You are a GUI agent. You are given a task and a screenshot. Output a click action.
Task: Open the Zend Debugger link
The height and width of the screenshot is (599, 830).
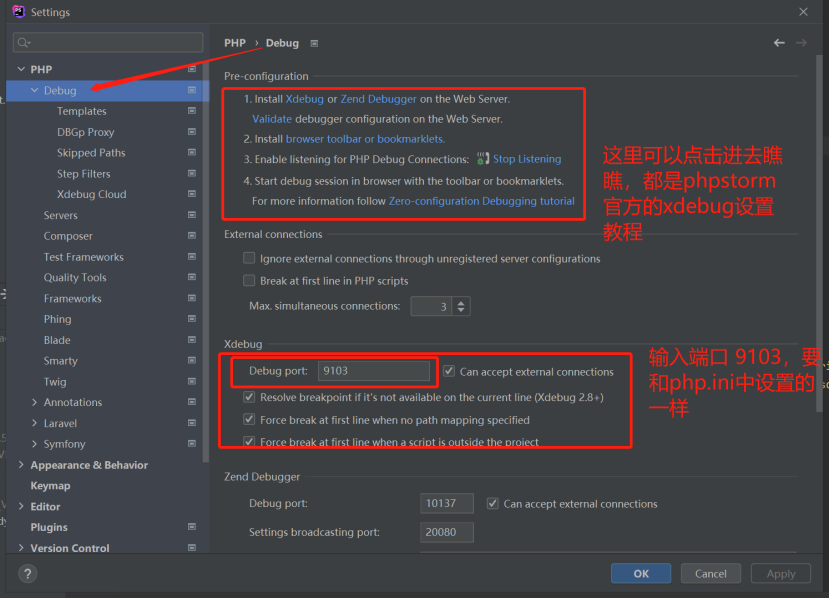pyautogui.click(x=378, y=99)
